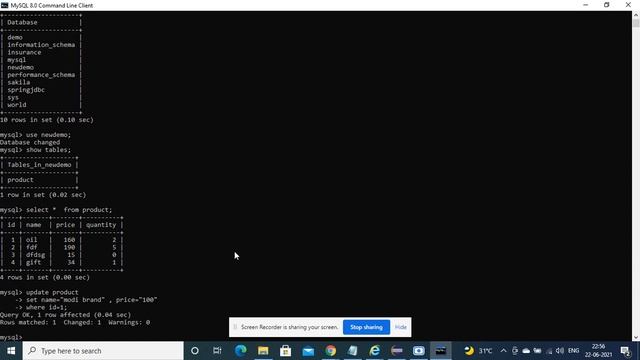Switch the ENG input language indicator

click(x=573, y=351)
